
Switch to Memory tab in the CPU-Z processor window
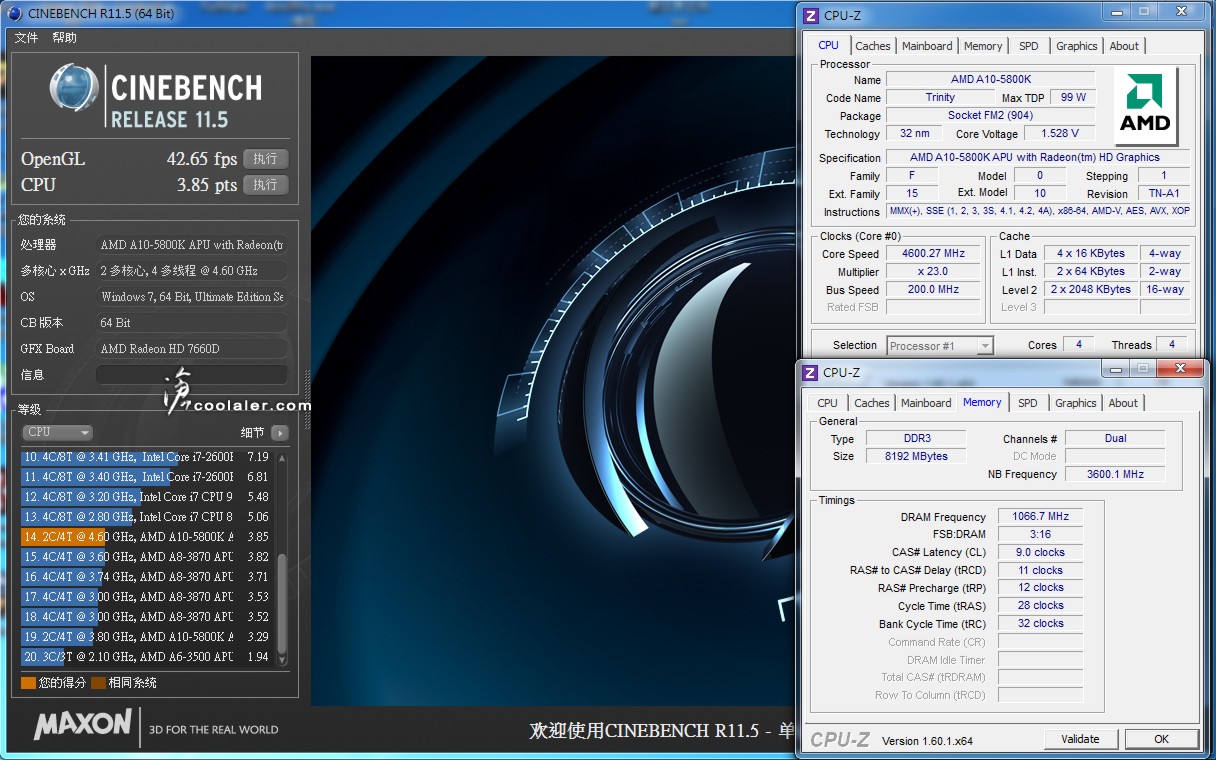coord(983,46)
